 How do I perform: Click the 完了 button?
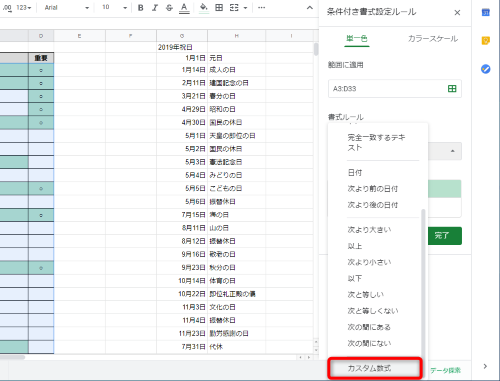(x=445, y=236)
